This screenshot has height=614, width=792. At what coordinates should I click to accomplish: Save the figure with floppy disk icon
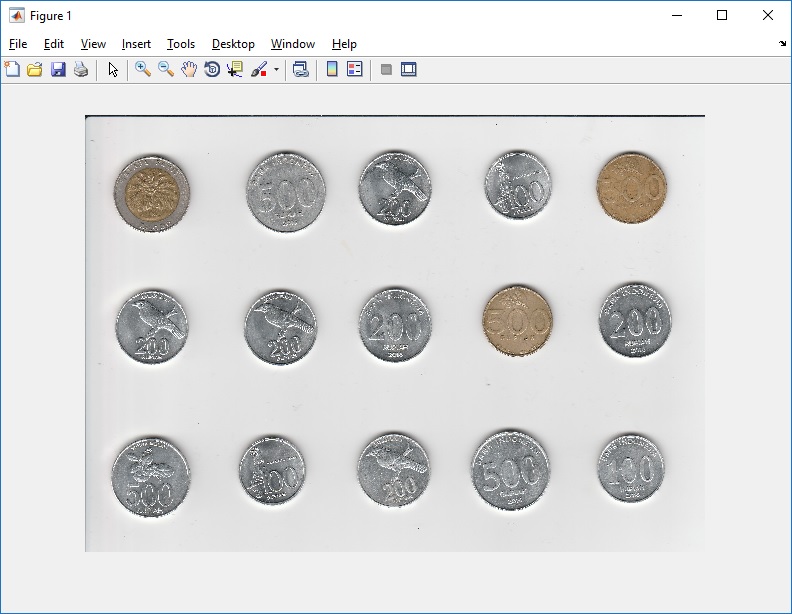point(58,70)
